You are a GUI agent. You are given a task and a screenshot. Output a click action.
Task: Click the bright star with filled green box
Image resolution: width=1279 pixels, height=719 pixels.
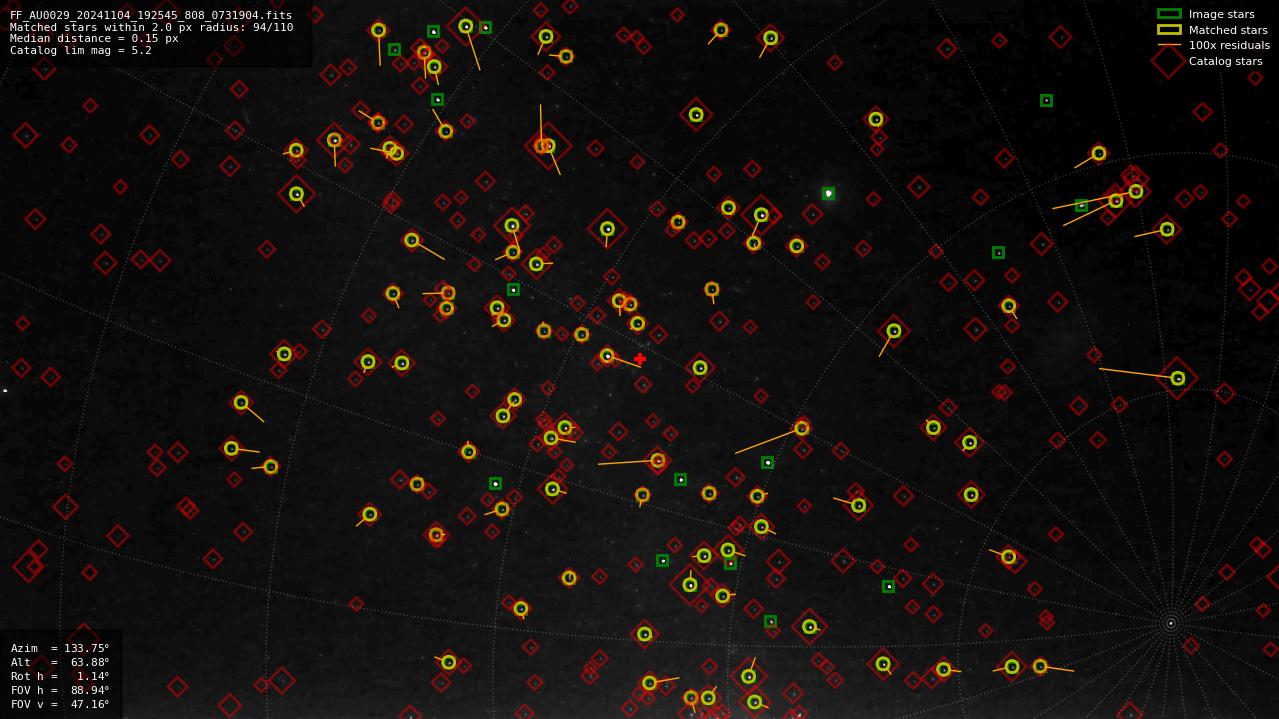(x=828, y=193)
